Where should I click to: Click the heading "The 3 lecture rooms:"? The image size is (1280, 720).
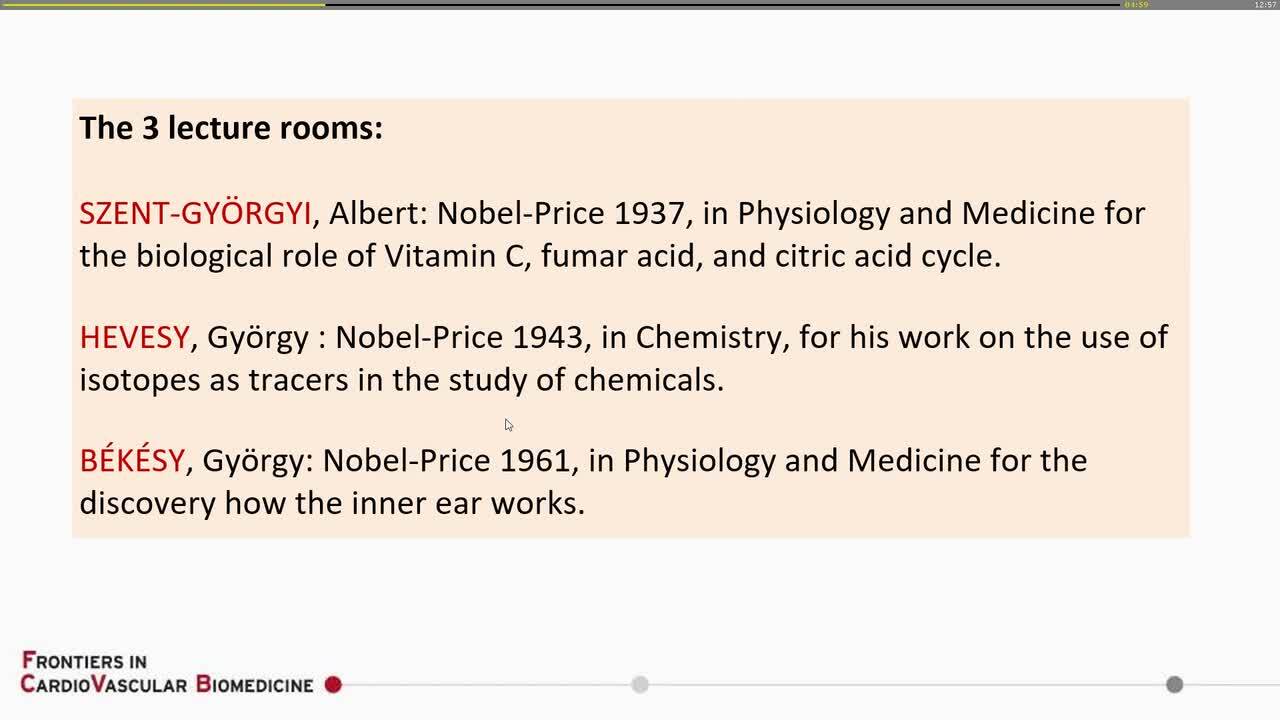coord(231,128)
